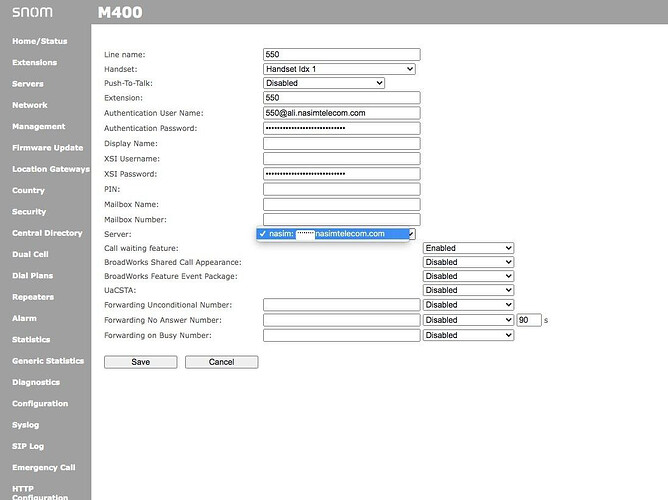Open the Management page

[x=39, y=126]
